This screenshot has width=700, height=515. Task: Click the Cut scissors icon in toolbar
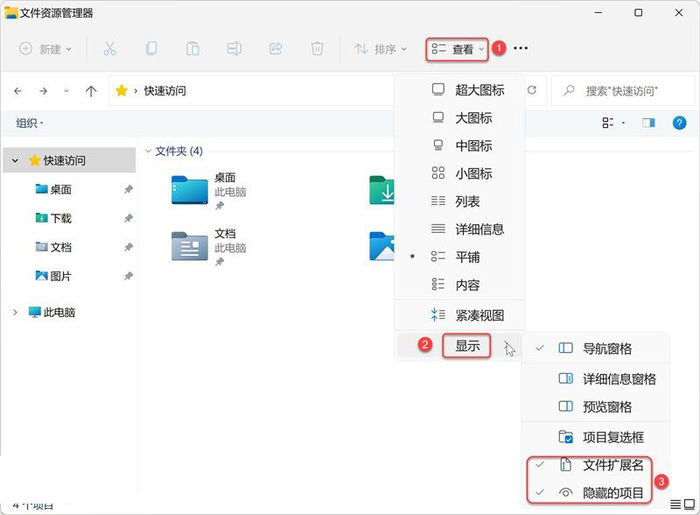pyautogui.click(x=110, y=49)
